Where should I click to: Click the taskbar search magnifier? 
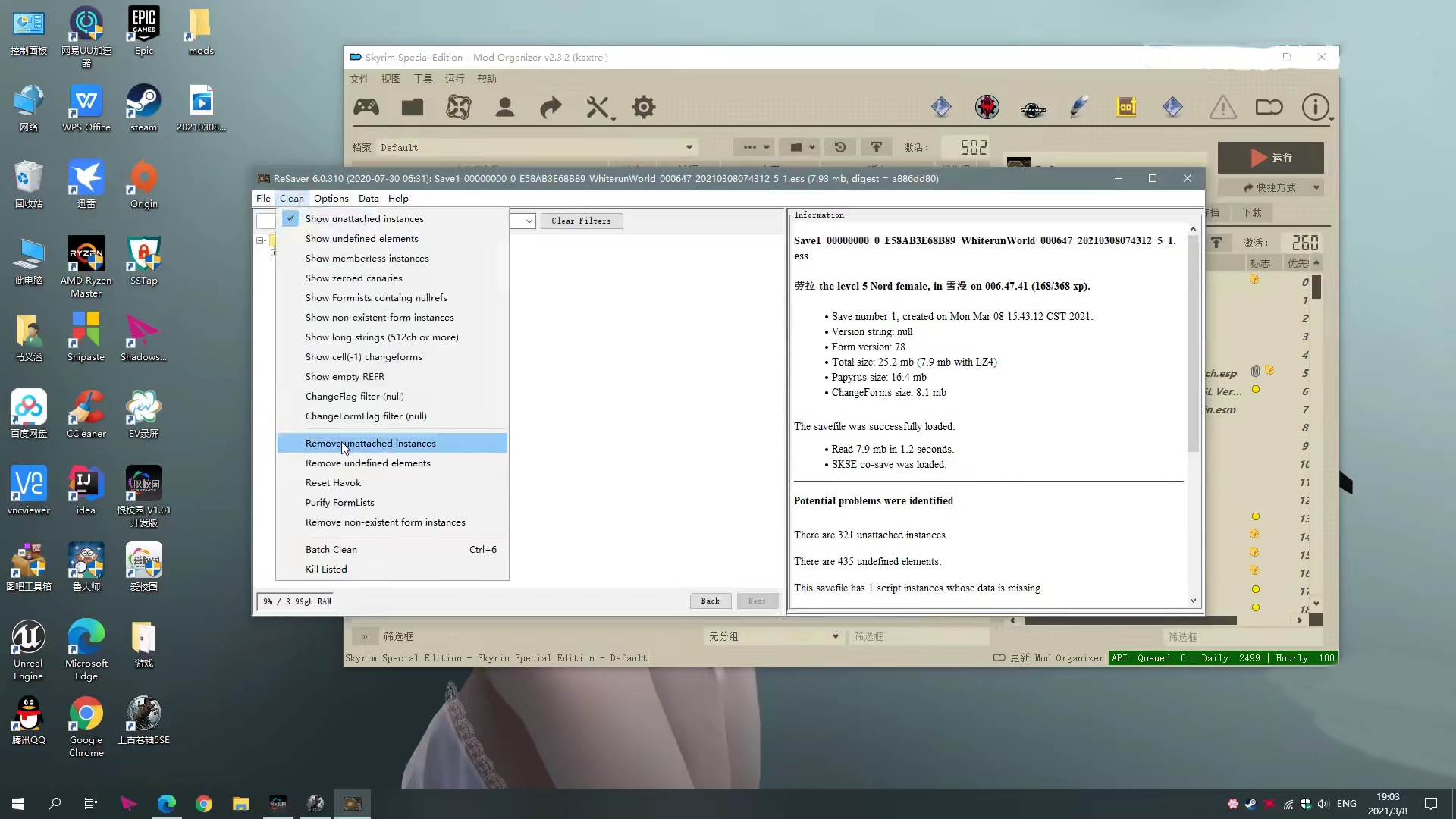(55, 804)
